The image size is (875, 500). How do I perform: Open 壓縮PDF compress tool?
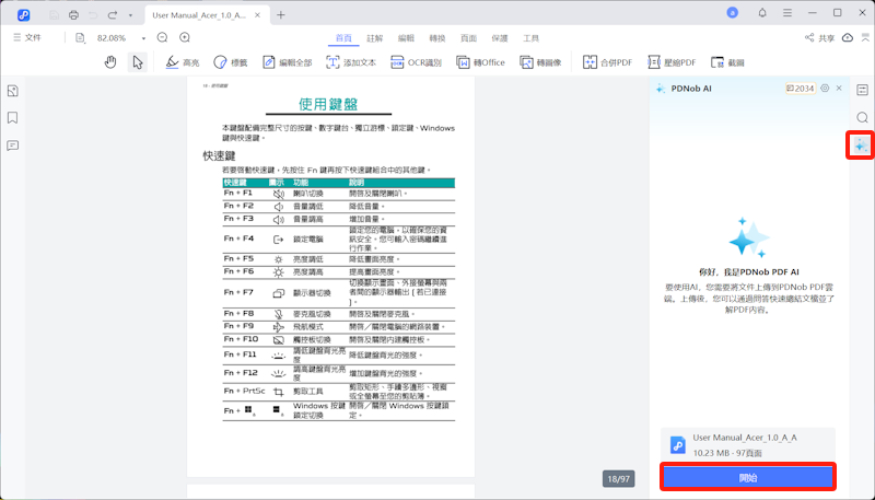(x=672, y=62)
